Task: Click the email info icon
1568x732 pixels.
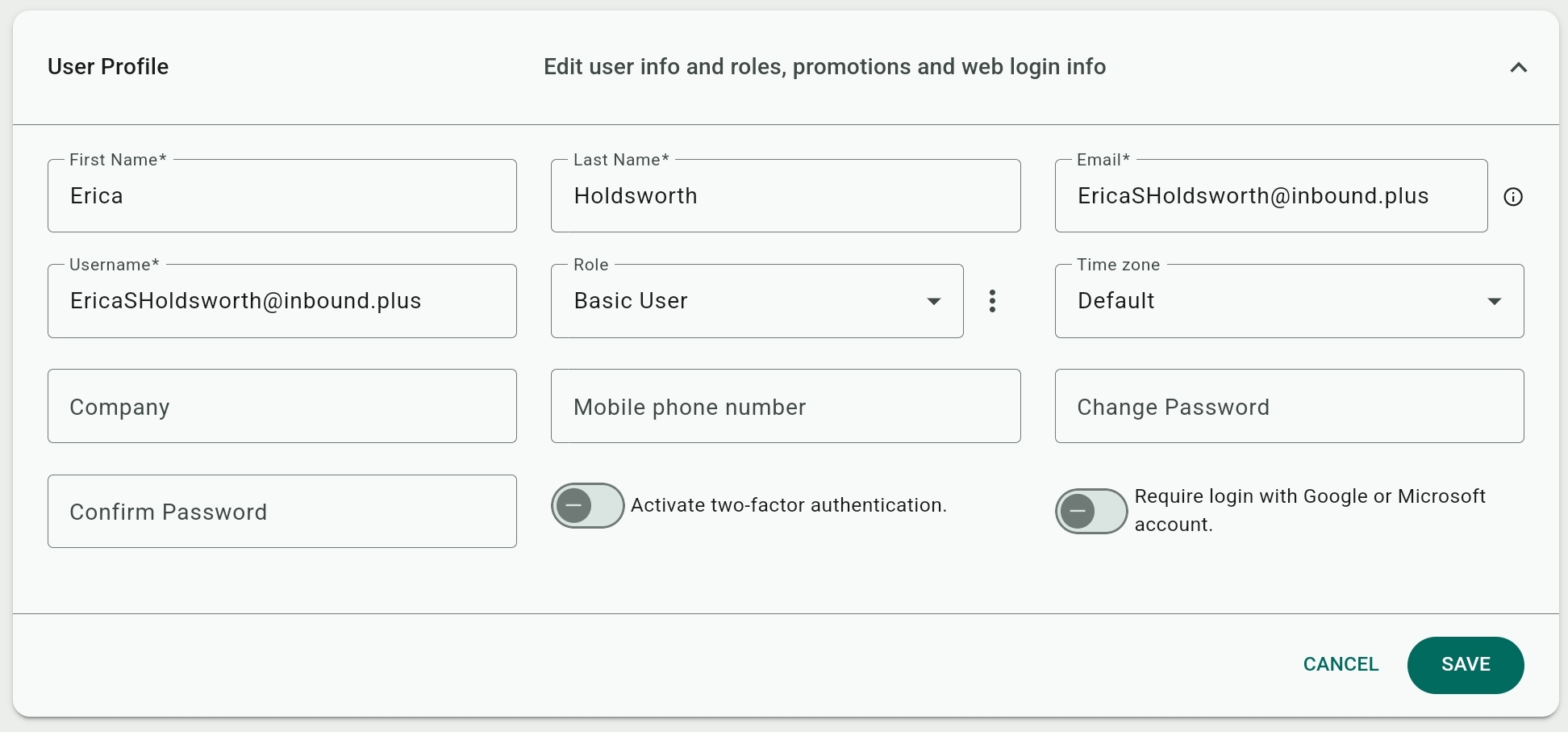Action: (x=1513, y=197)
